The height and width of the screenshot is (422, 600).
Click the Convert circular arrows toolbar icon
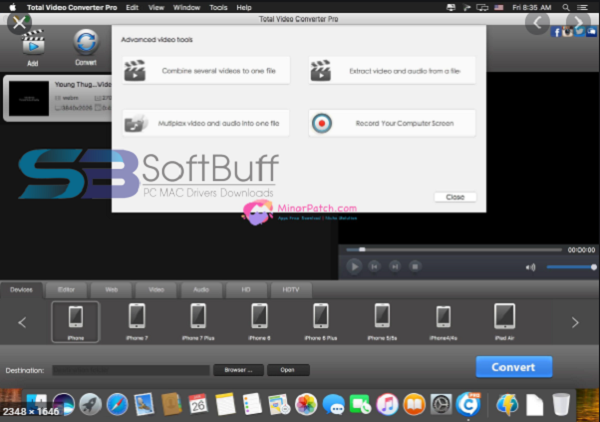86,42
